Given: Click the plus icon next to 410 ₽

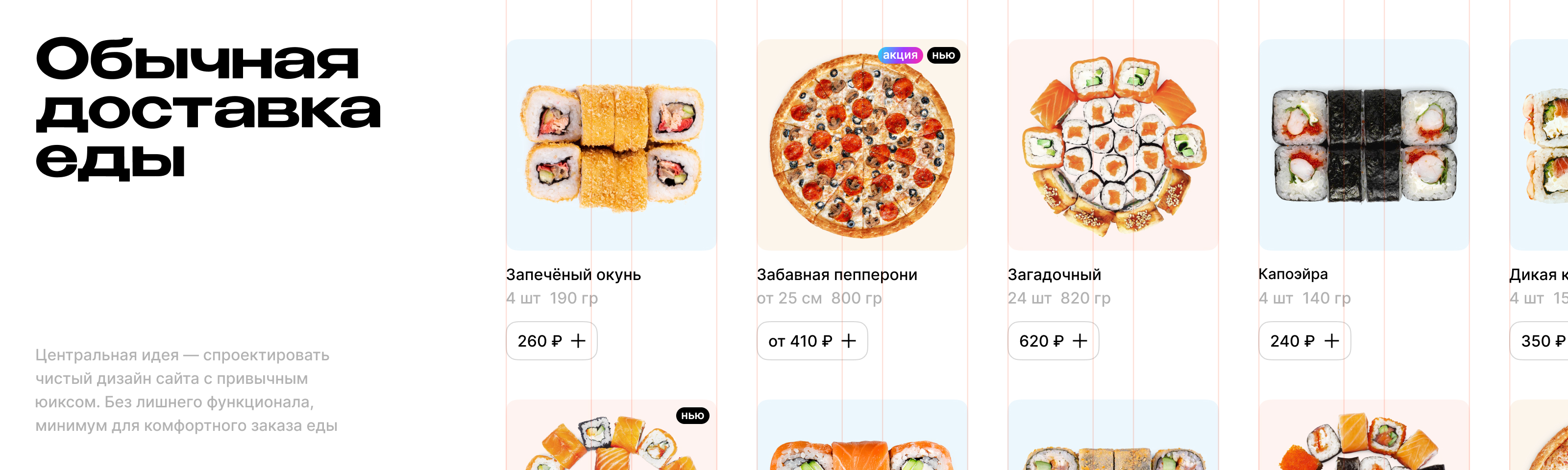Looking at the screenshot, I should tap(849, 341).
